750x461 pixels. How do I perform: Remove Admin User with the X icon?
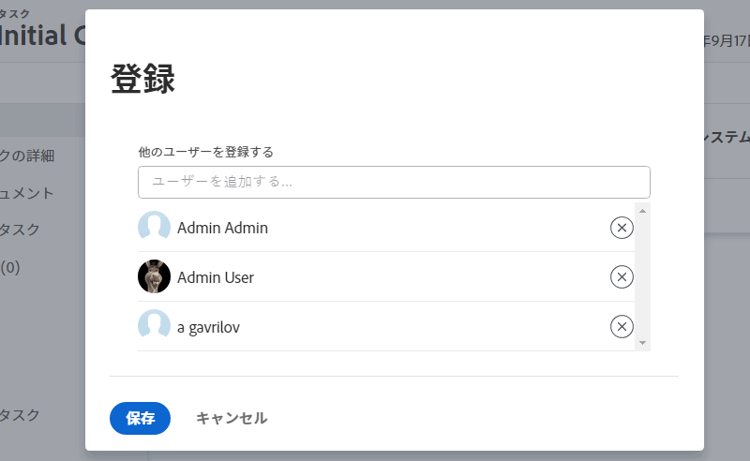621,277
